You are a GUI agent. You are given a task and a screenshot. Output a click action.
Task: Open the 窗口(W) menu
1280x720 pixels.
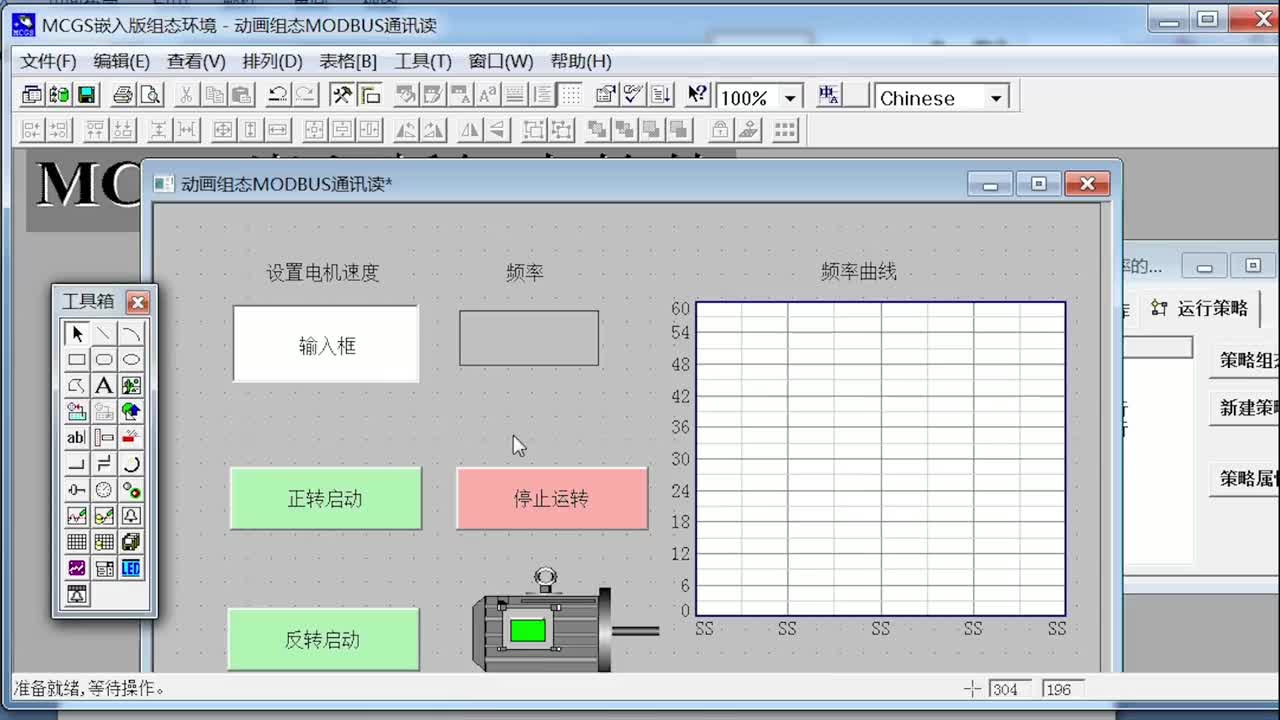click(501, 61)
